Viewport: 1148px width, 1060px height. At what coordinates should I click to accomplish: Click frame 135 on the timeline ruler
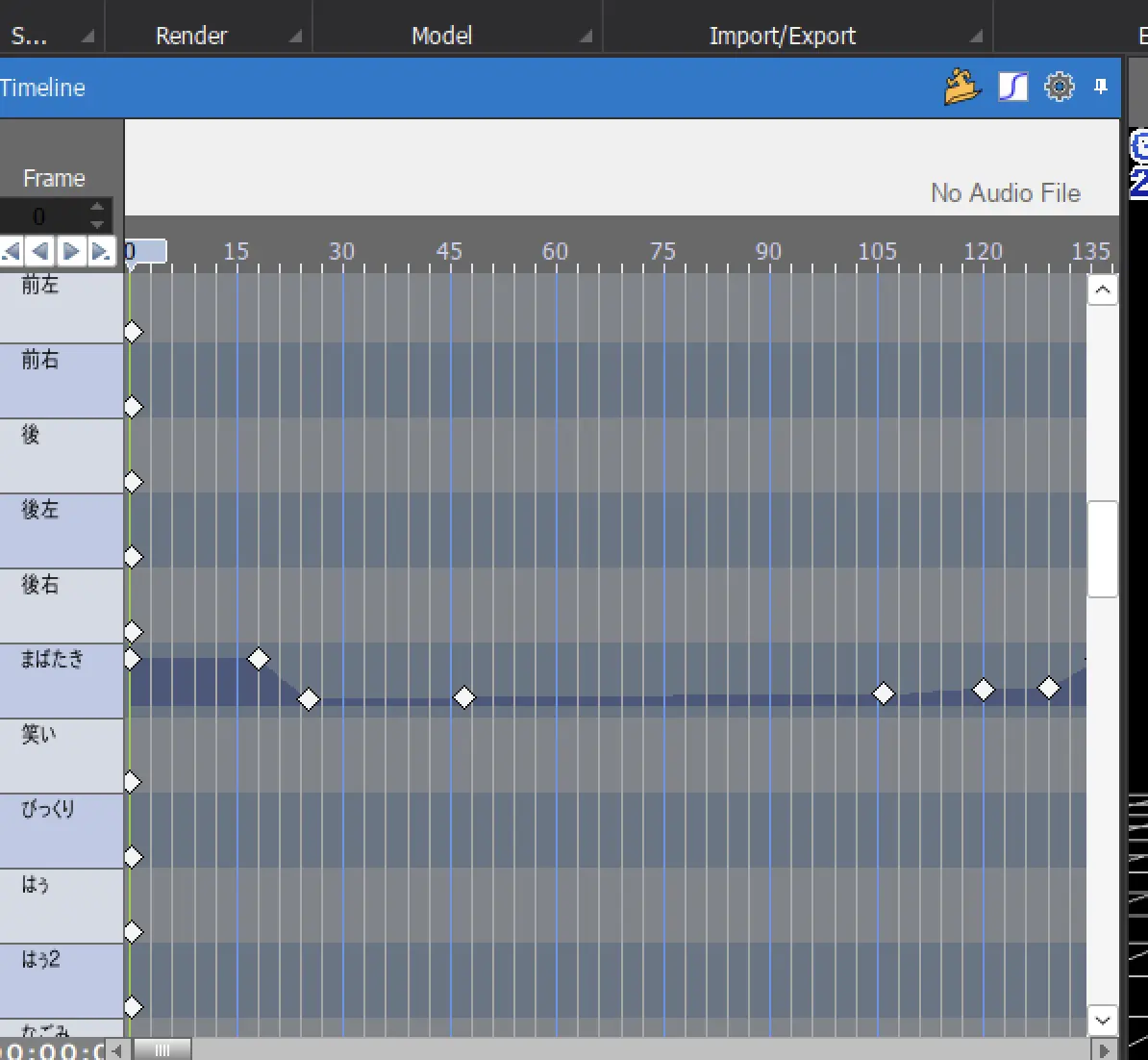coord(1091,252)
